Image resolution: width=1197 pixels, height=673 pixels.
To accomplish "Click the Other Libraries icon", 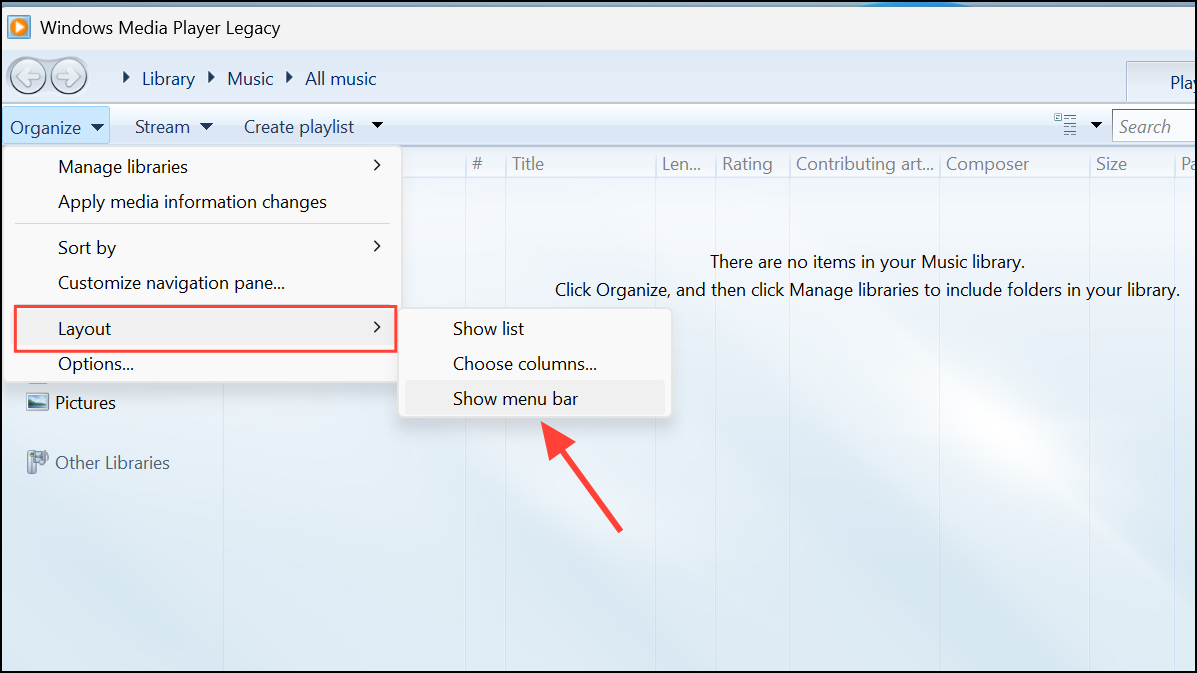I will pos(37,462).
